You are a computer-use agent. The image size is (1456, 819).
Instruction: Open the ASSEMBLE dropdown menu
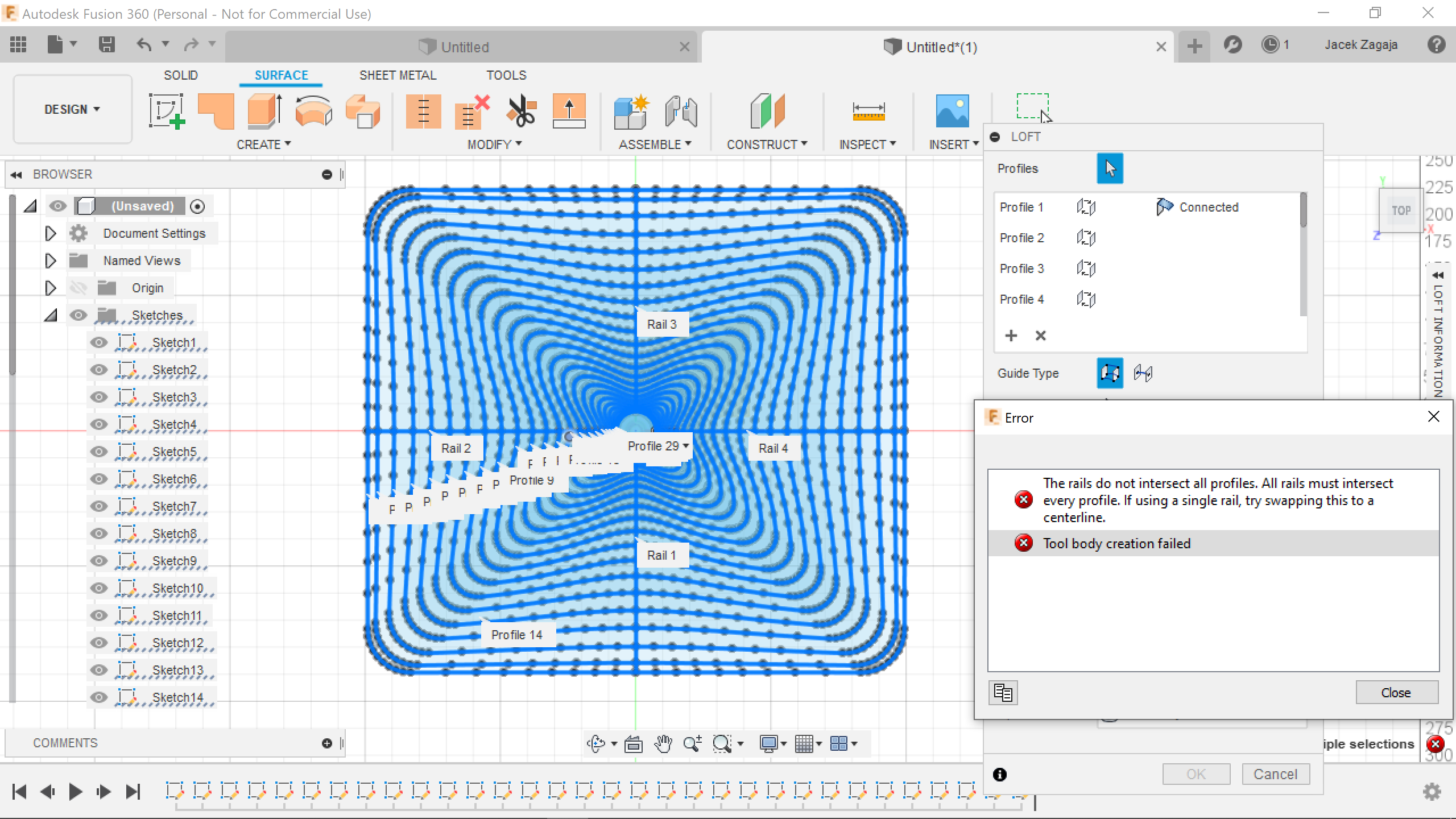pyautogui.click(x=655, y=144)
